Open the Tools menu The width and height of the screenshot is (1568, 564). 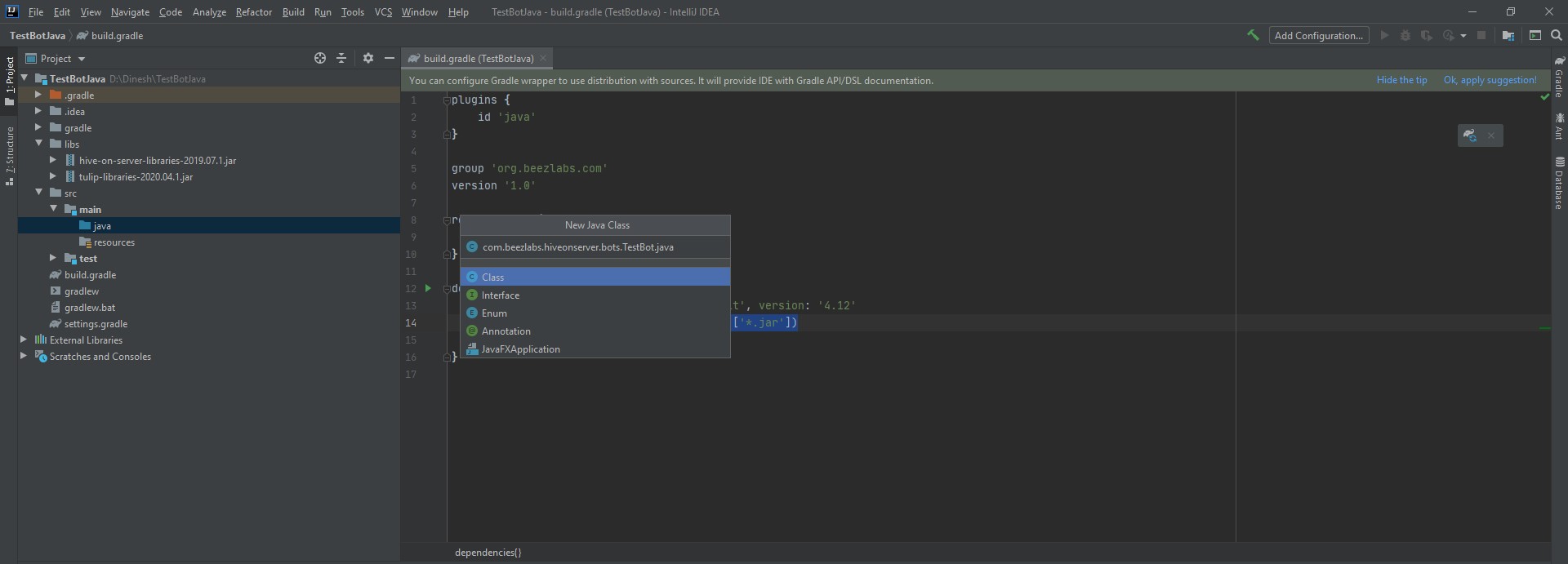[x=353, y=12]
